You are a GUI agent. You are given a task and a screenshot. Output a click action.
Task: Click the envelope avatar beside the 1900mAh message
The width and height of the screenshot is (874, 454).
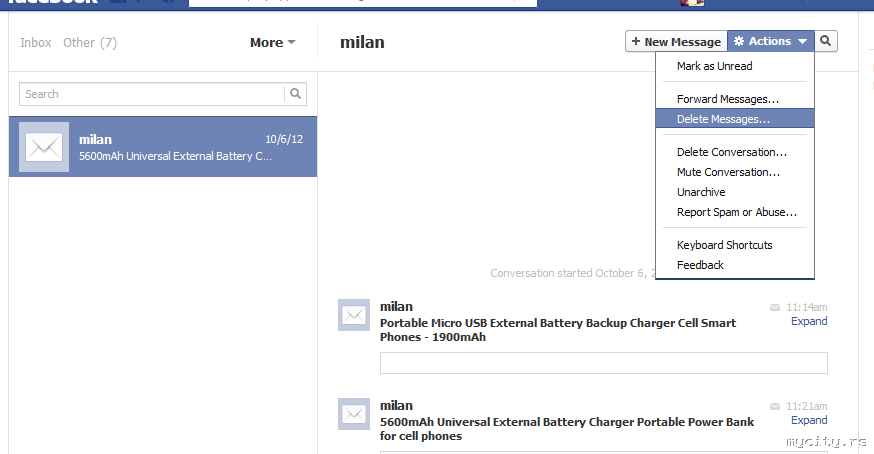coord(354,315)
